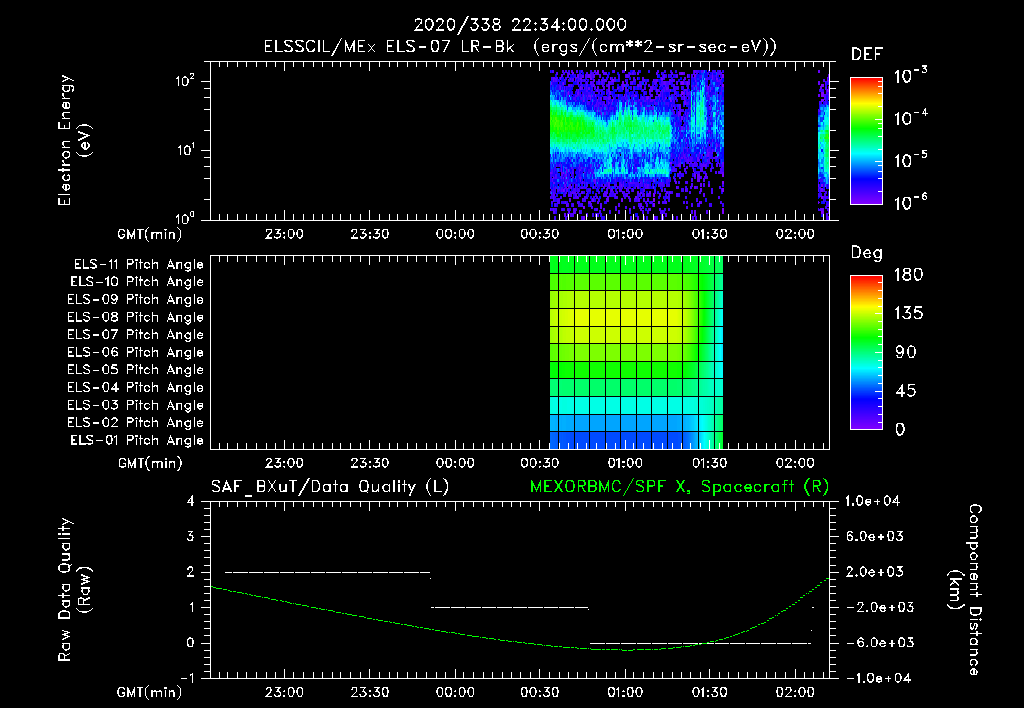Click the DEF color bar legend
The width and height of the screenshot is (1024, 708).
coord(866,141)
